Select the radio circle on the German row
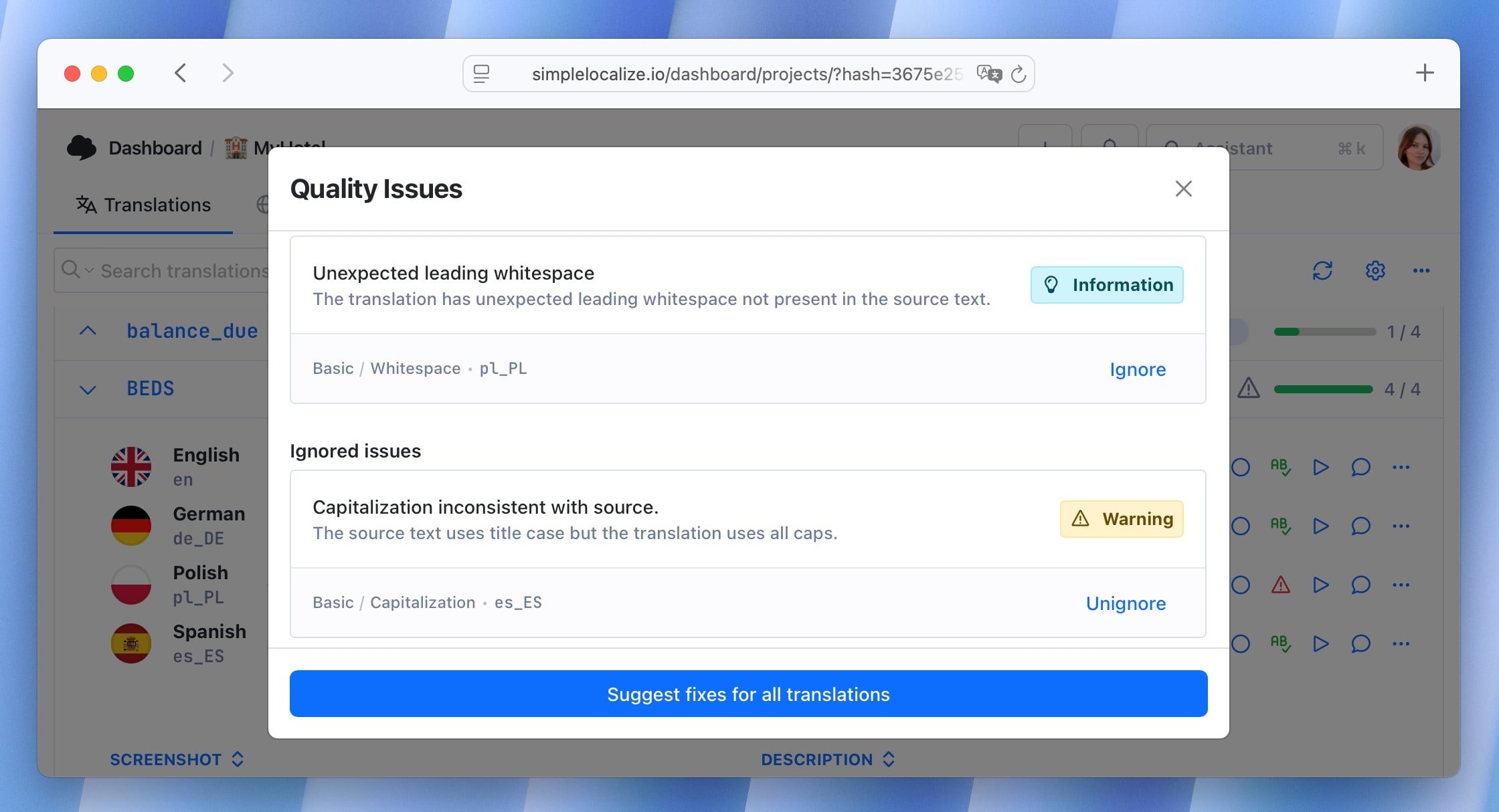The height and width of the screenshot is (812, 1499). point(1241,526)
